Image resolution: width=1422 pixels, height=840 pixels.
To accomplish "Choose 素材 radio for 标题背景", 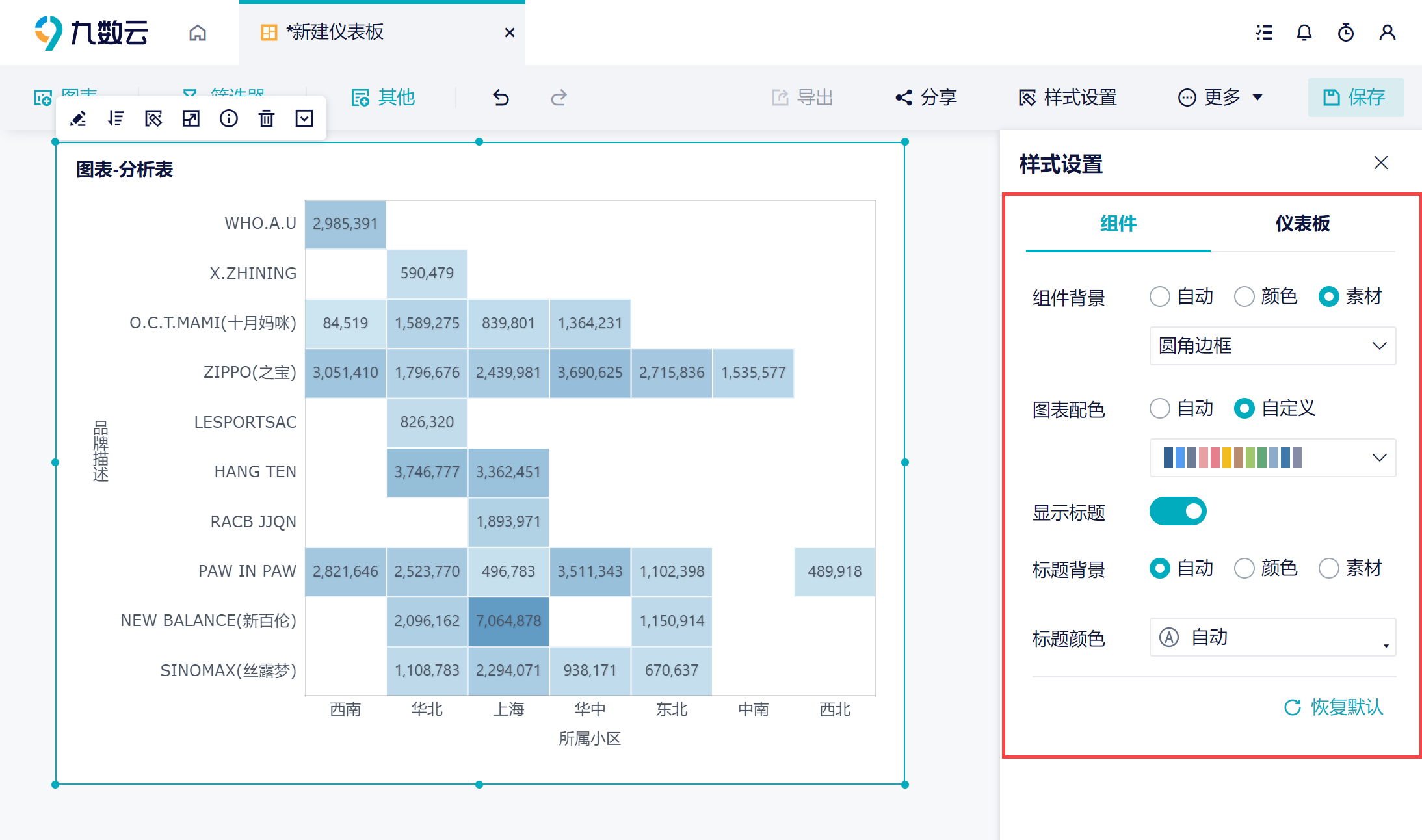I will point(1329,568).
